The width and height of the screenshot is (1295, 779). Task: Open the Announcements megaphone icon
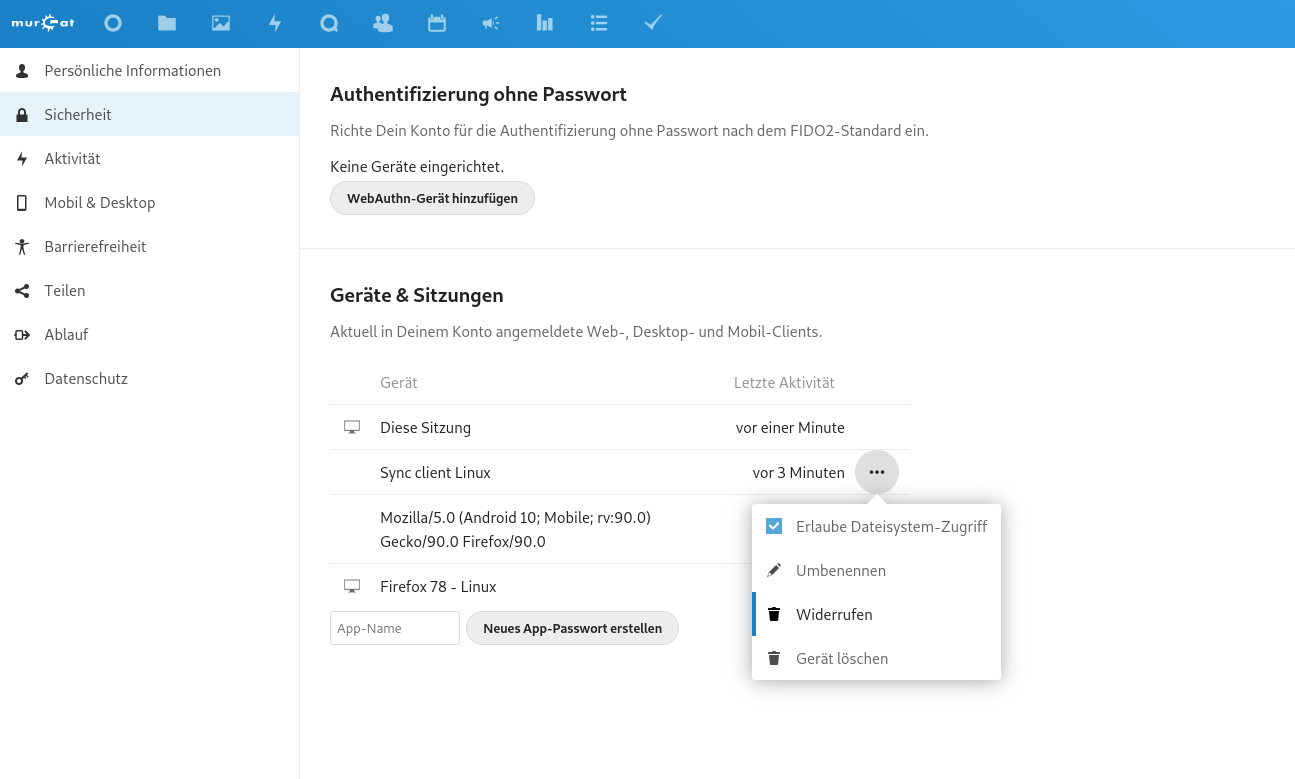pos(490,23)
